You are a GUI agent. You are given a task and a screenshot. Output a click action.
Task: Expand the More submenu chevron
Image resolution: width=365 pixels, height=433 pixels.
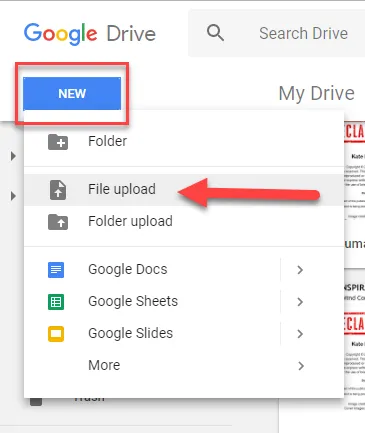click(x=301, y=366)
